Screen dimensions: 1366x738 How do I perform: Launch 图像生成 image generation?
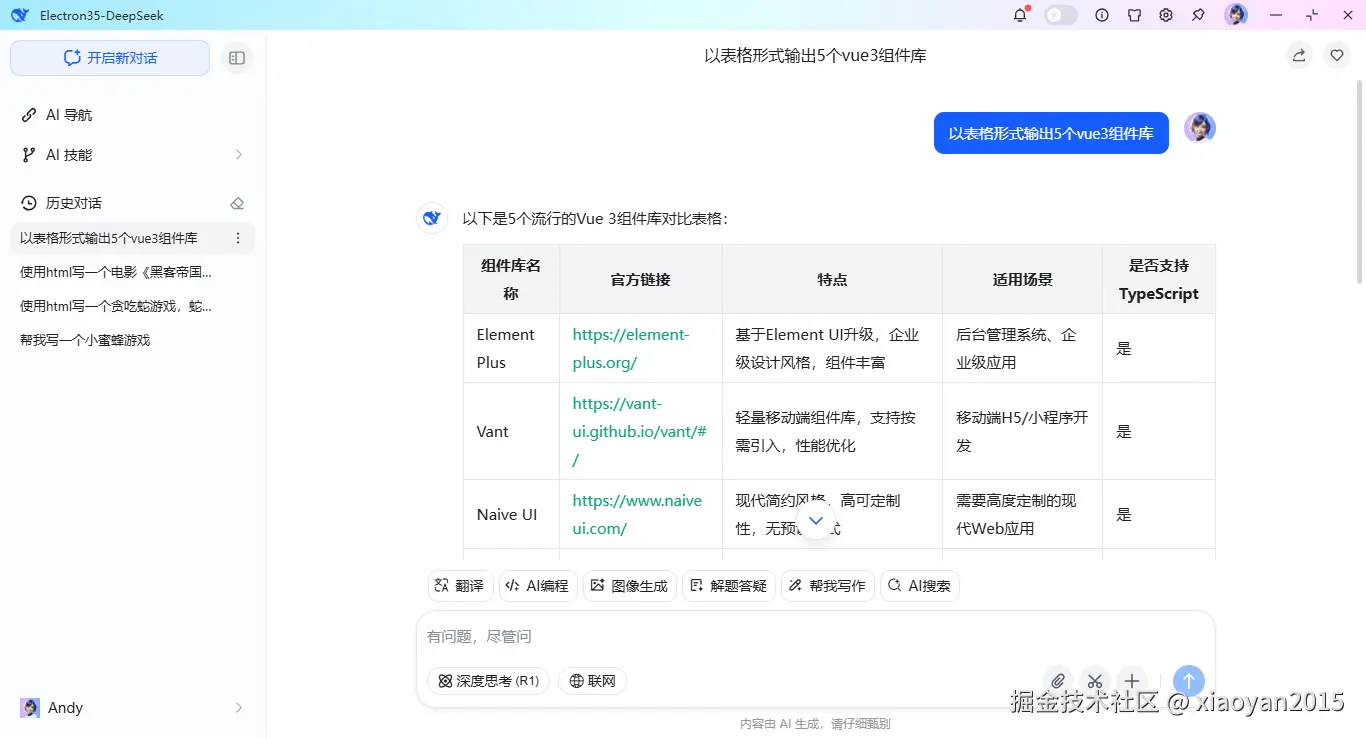pyautogui.click(x=630, y=586)
